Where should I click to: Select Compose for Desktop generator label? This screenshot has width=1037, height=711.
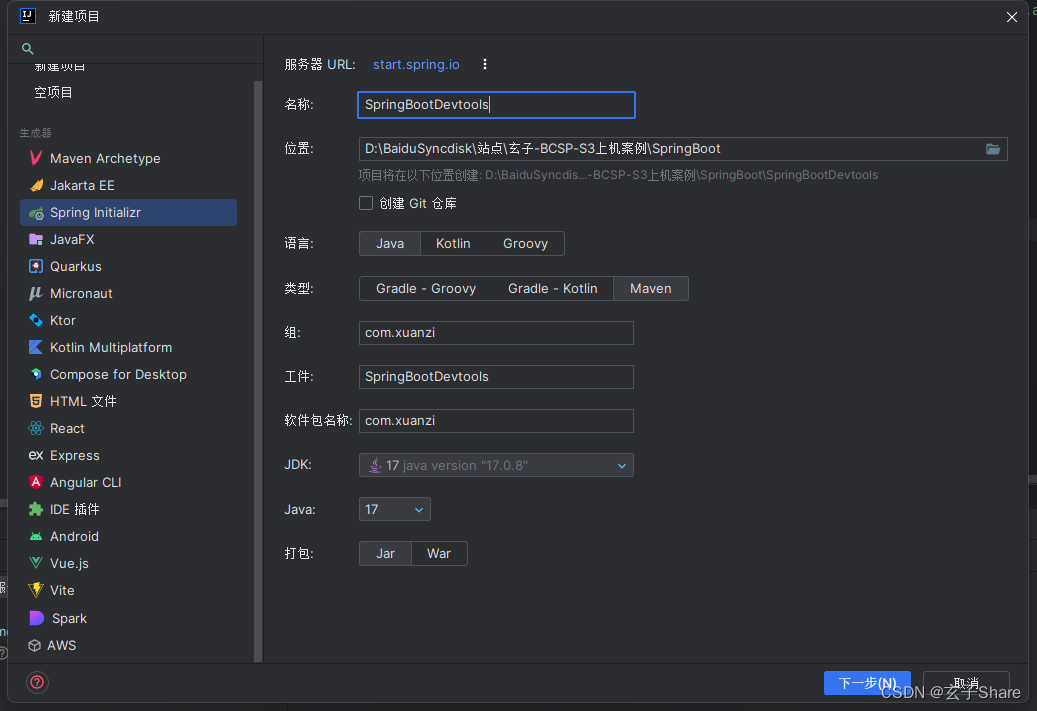click(x=118, y=374)
